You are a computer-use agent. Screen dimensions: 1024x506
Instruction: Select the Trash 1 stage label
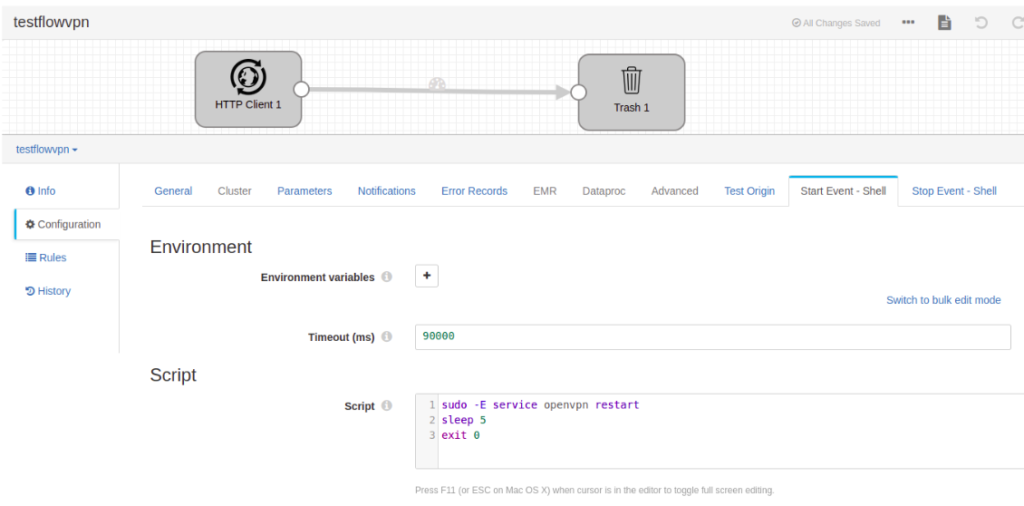632,108
